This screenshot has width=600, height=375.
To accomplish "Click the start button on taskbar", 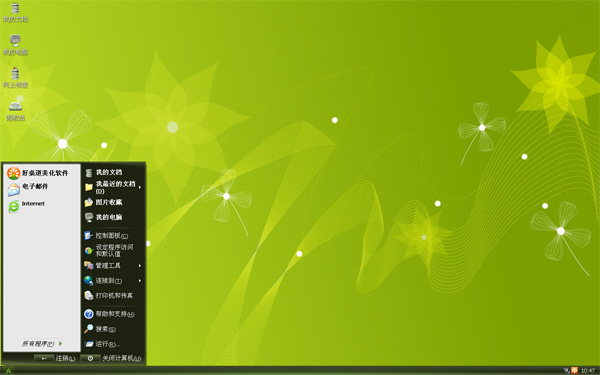I will click(x=8, y=370).
